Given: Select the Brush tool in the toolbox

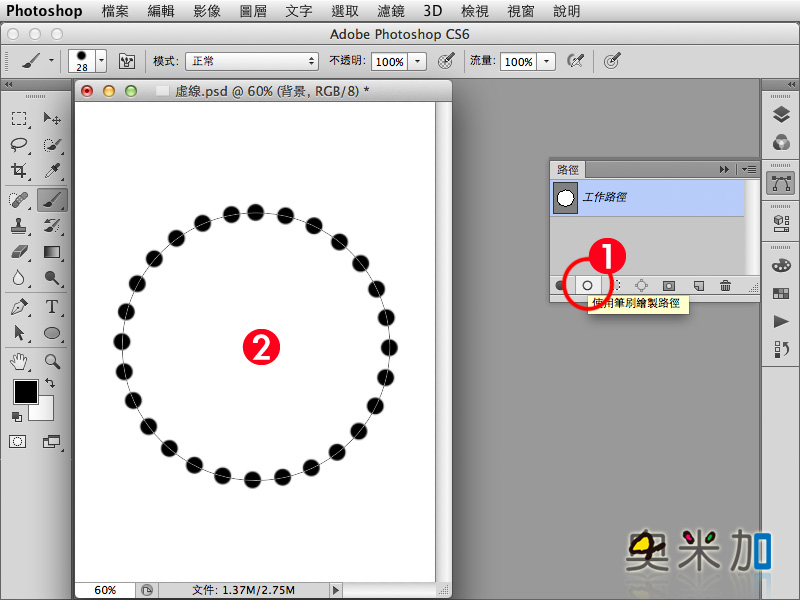Looking at the screenshot, I should point(52,199).
